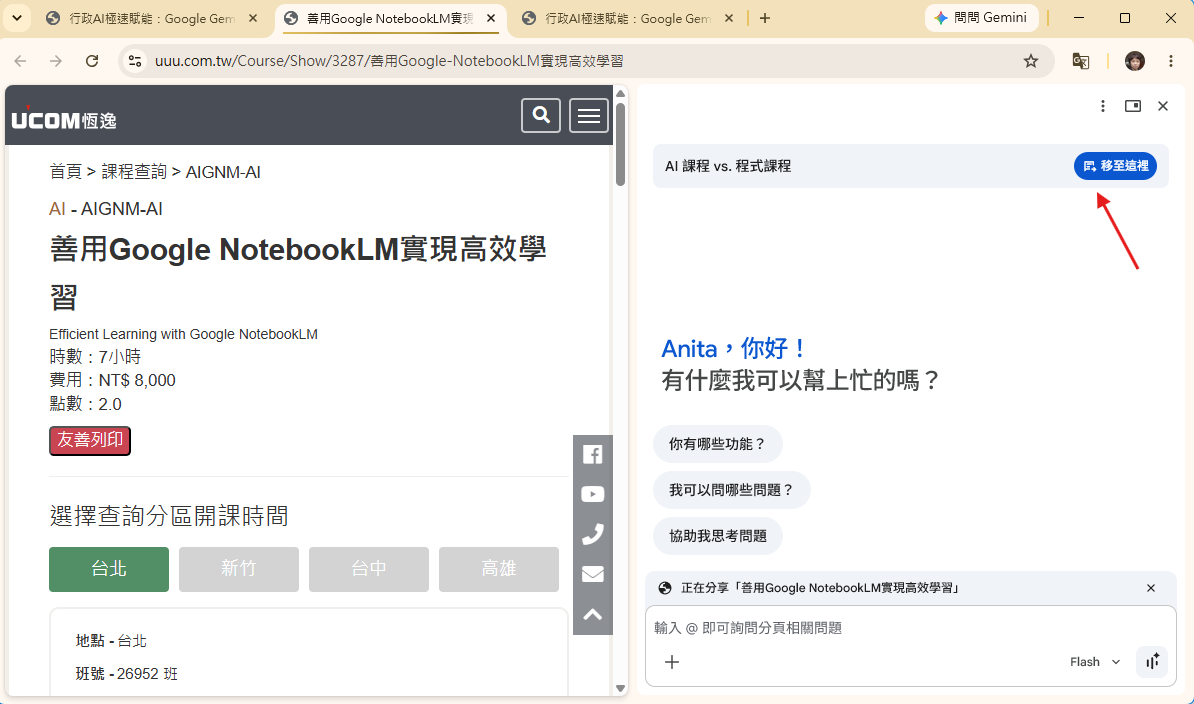This screenshot has height=704, width=1194.
Task: Open the Facebook side icon
Action: click(x=592, y=454)
